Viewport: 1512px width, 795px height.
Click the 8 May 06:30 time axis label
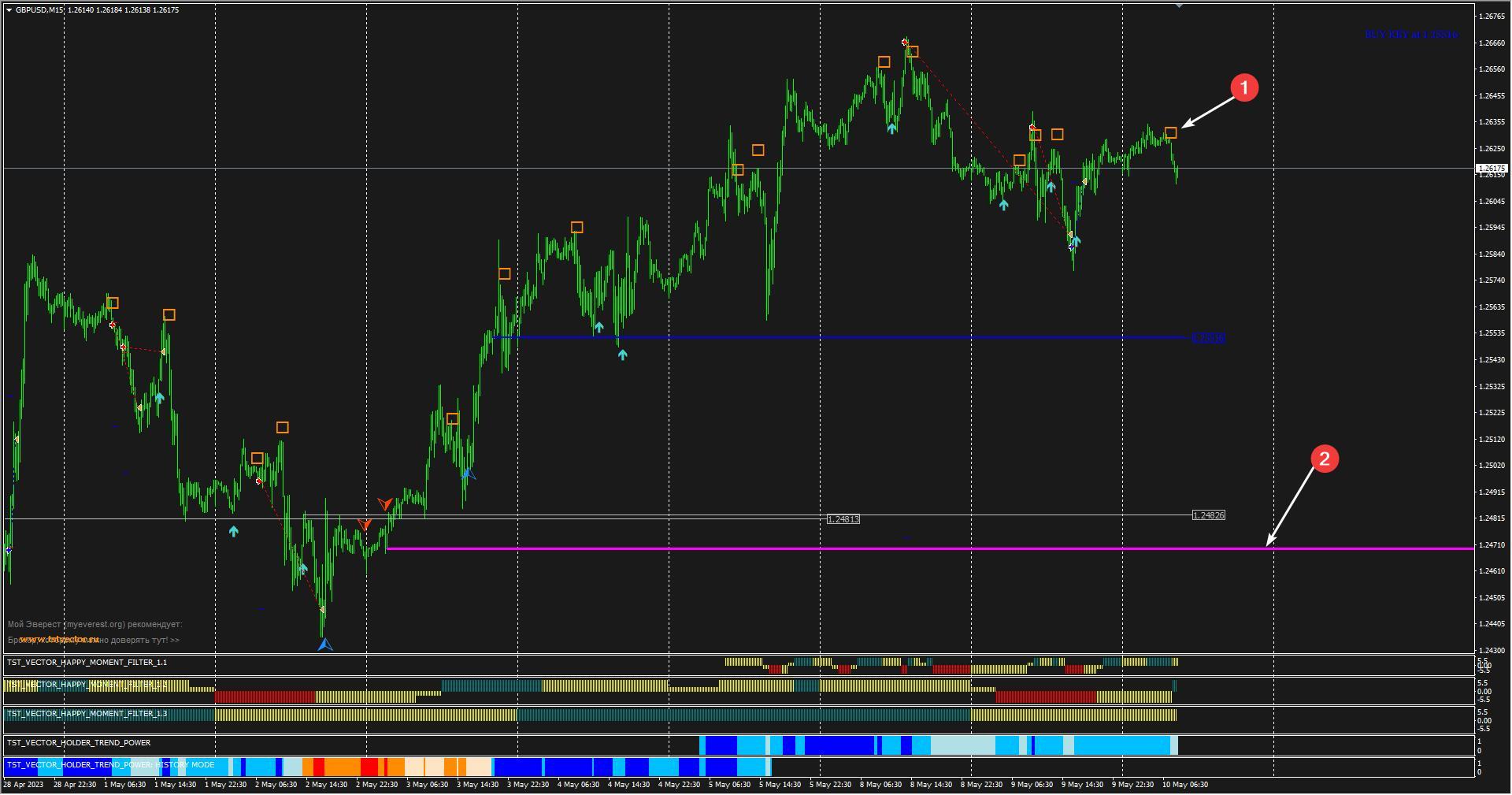880,785
